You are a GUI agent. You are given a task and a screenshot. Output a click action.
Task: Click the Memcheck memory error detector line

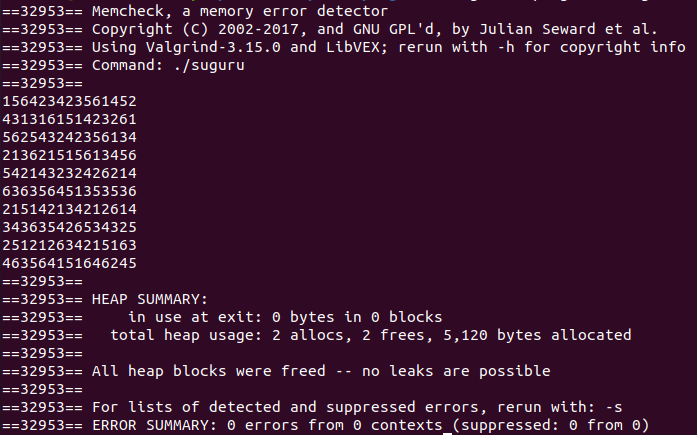click(195, 11)
